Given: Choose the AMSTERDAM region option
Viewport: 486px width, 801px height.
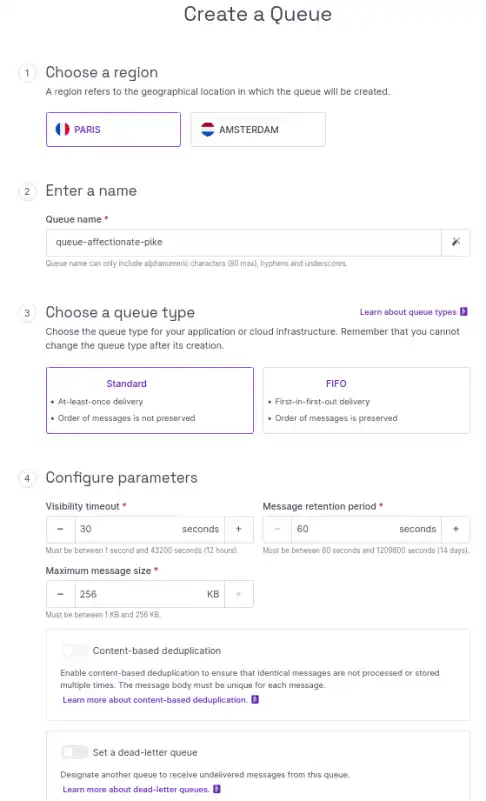Looking at the screenshot, I should [x=258, y=129].
